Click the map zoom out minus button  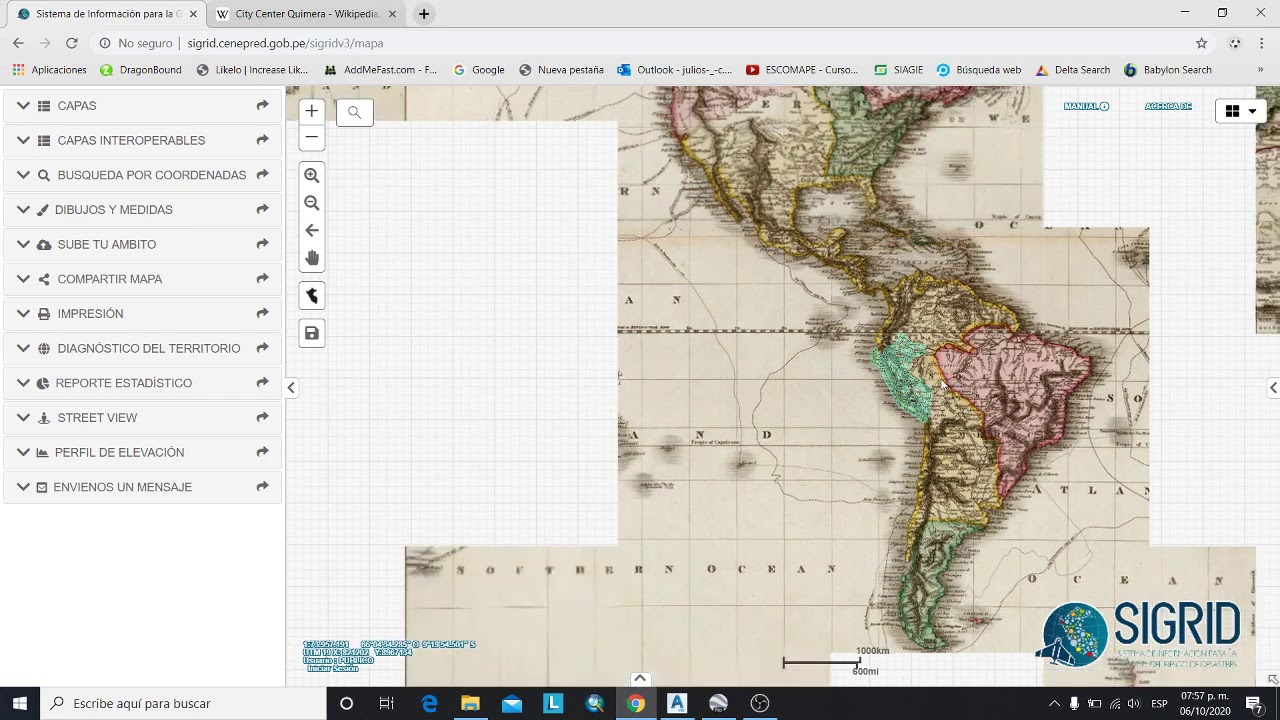[x=311, y=137]
